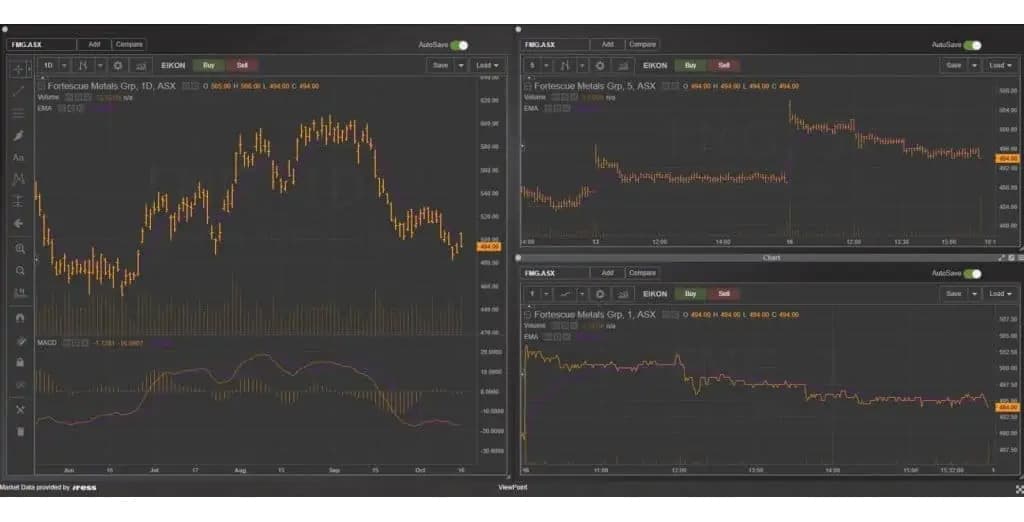Select the parallel lines tool in left toolbar
The height and width of the screenshot is (522, 1024).
[18, 114]
